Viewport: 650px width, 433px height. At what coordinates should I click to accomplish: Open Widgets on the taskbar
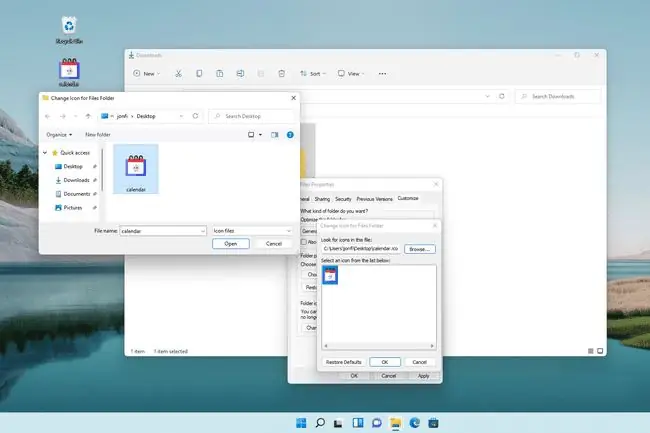pyautogui.click(x=358, y=423)
